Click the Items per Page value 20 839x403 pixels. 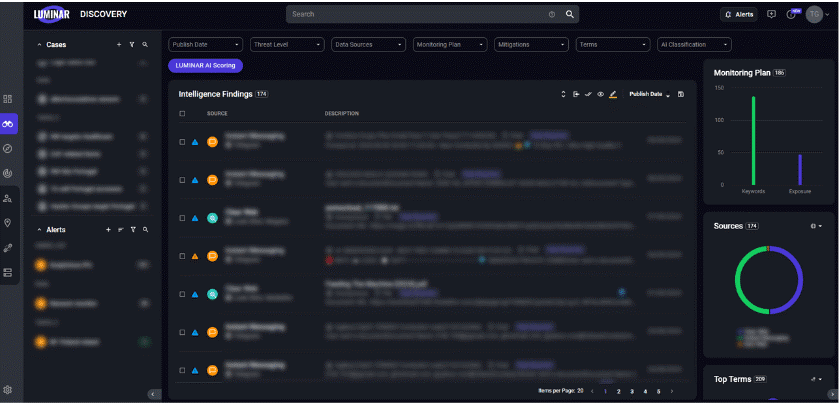click(x=580, y=391)
